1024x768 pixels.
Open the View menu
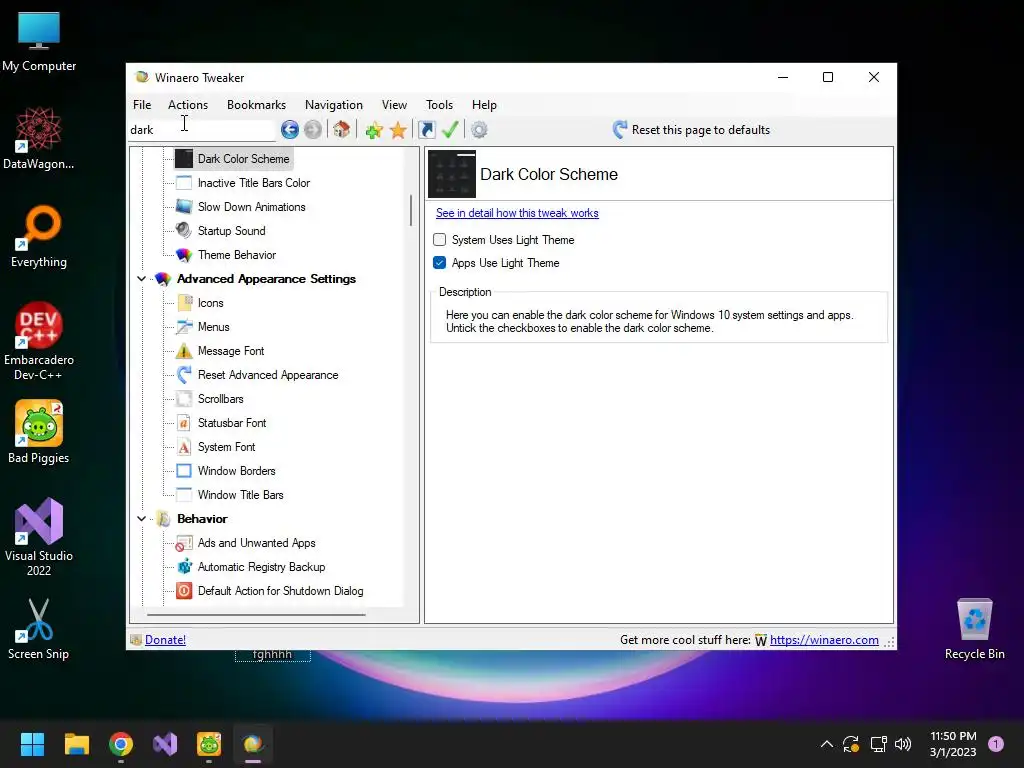point(394,104)
